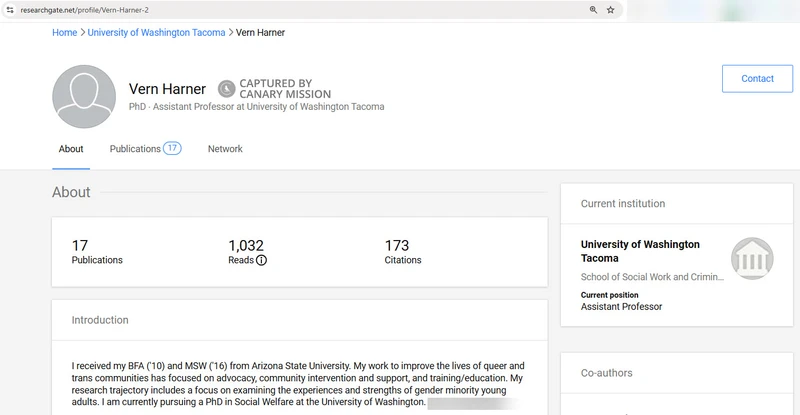
Task: Click the Vern Harner profile avatar
Action: point(84,96)
